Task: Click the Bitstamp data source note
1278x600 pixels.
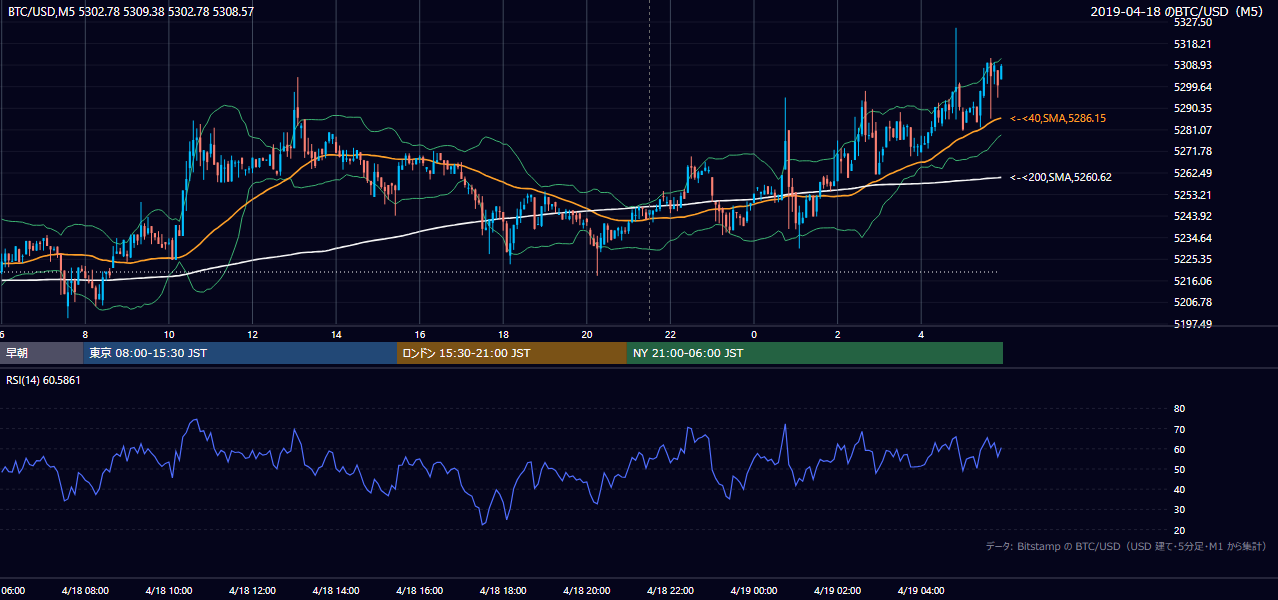Action: pos(1126,546)
